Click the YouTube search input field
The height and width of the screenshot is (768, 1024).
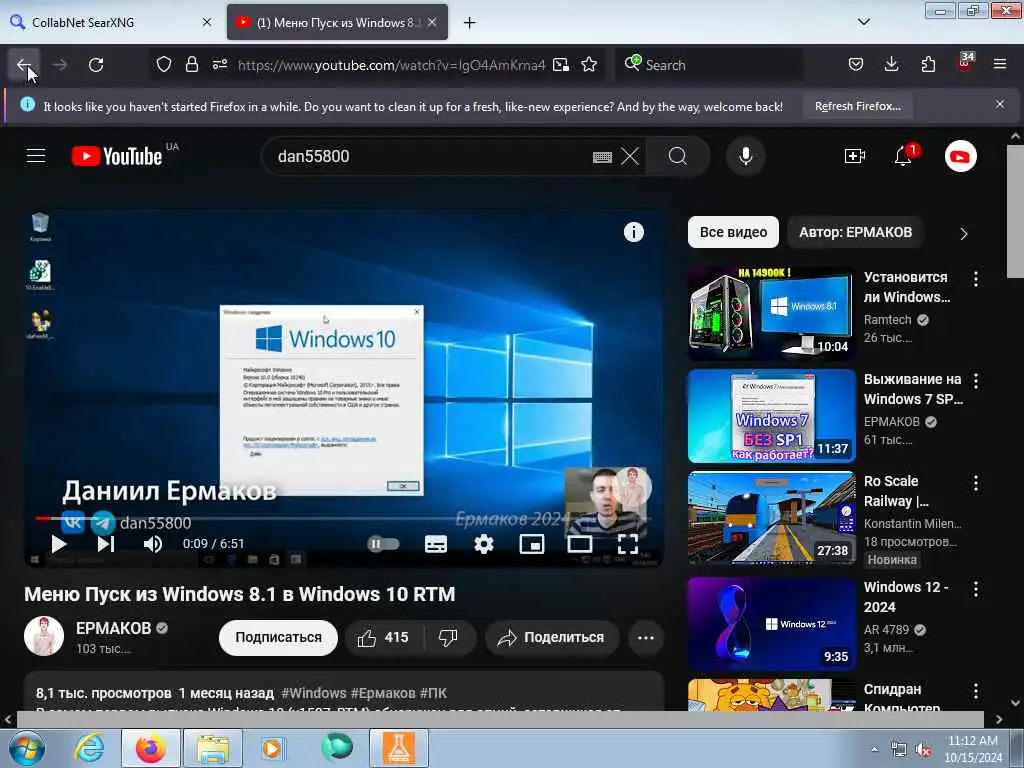(431, 156)
